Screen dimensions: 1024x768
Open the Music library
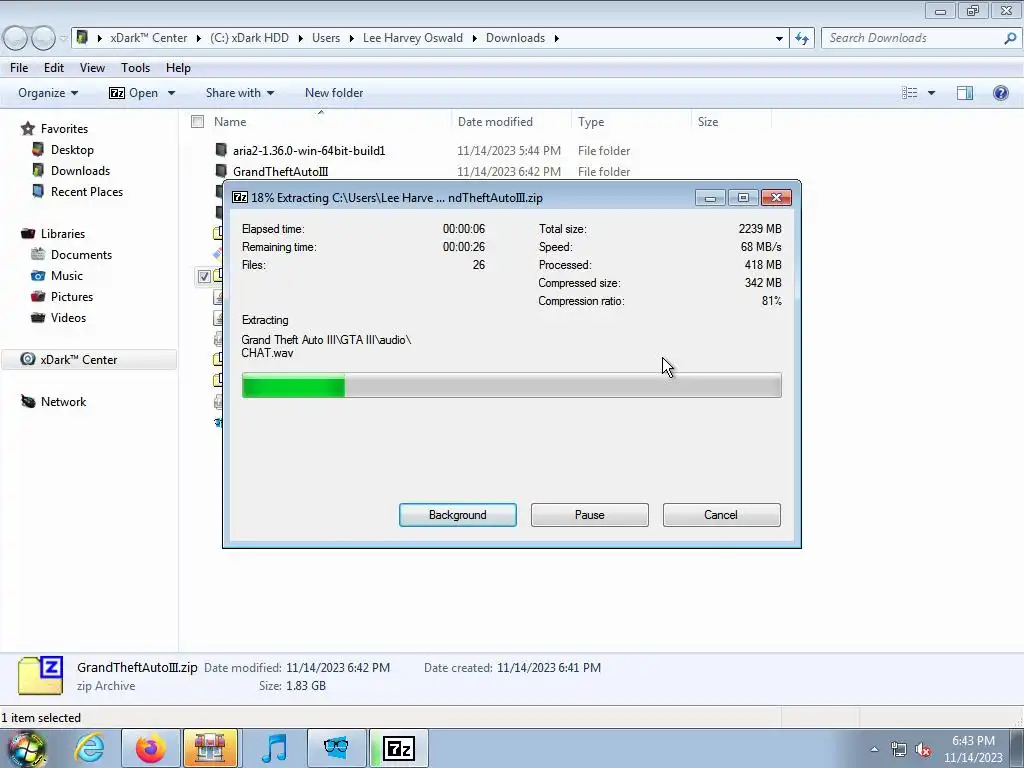[67, 276]
